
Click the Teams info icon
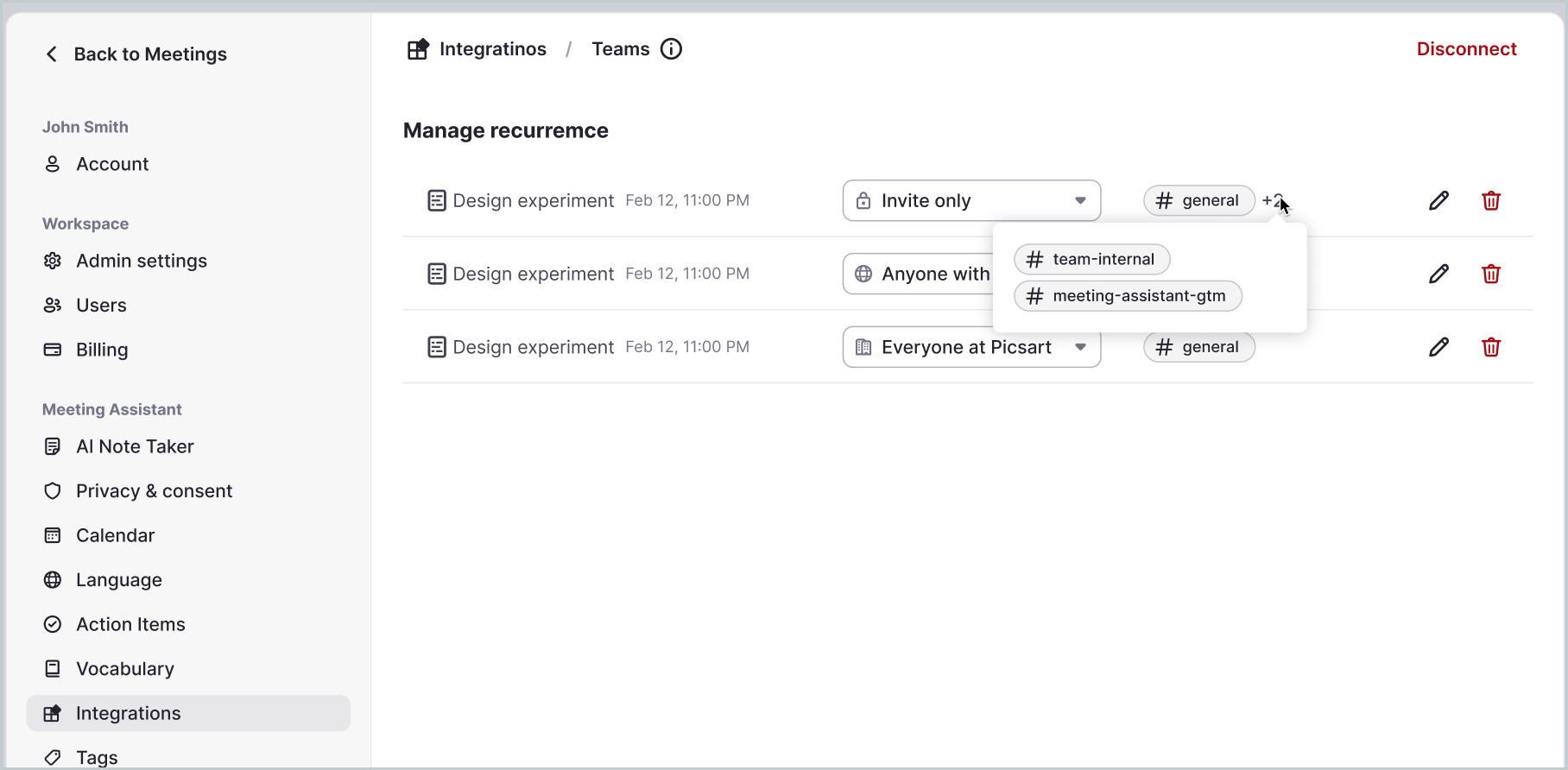point(671,49)
